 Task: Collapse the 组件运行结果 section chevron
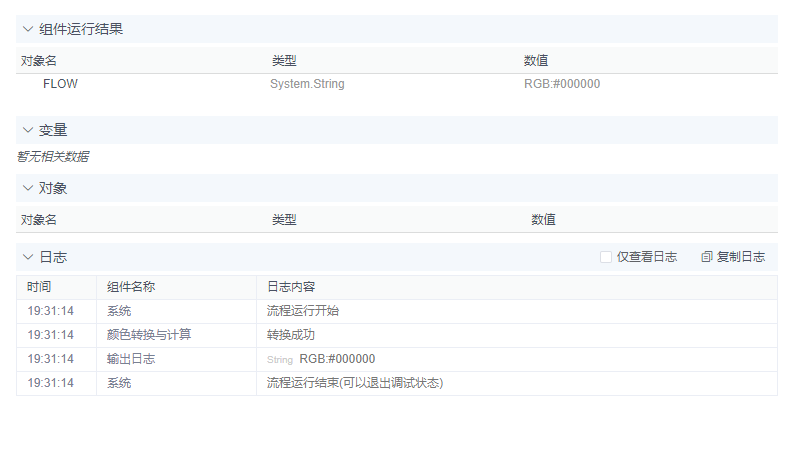coord(28,29)
